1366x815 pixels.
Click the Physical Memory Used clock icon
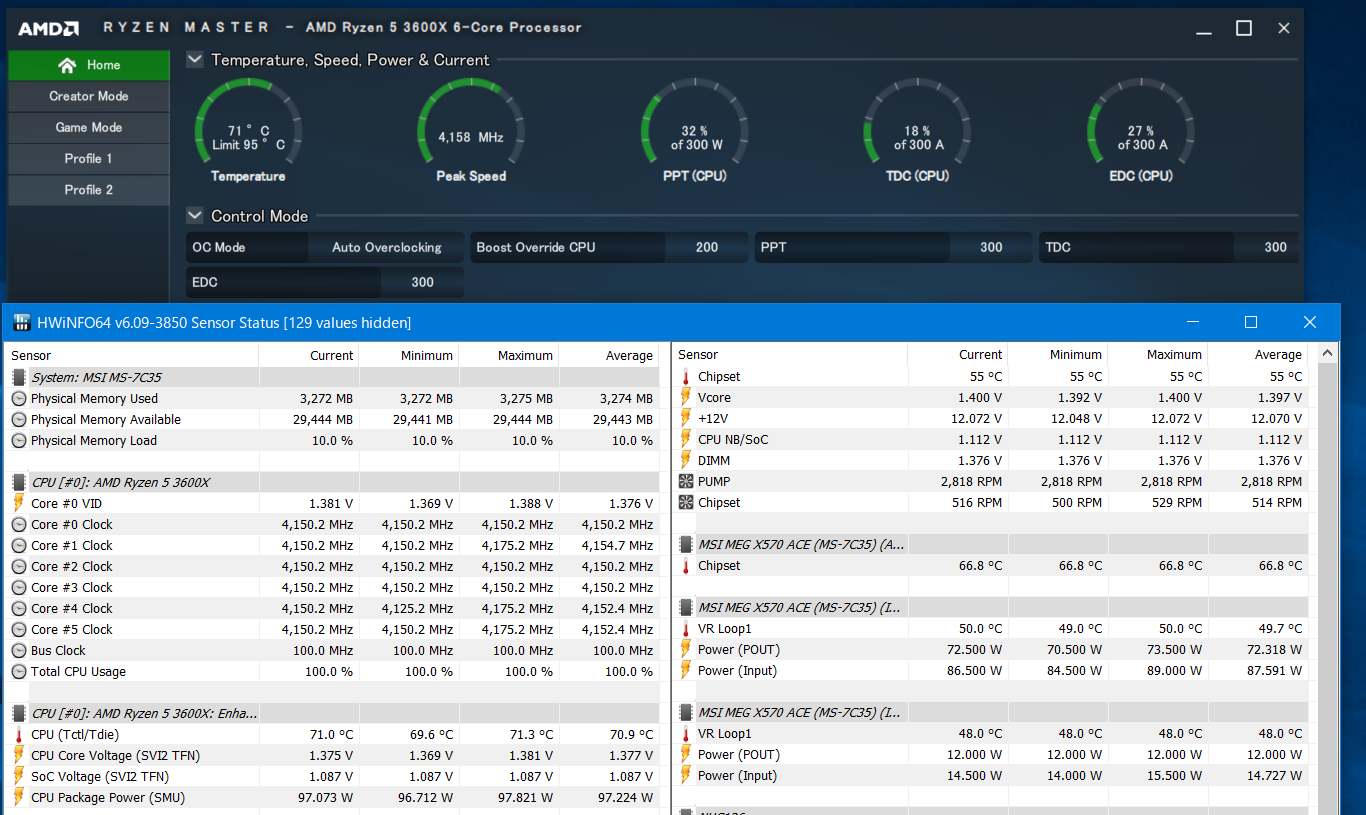18,398
